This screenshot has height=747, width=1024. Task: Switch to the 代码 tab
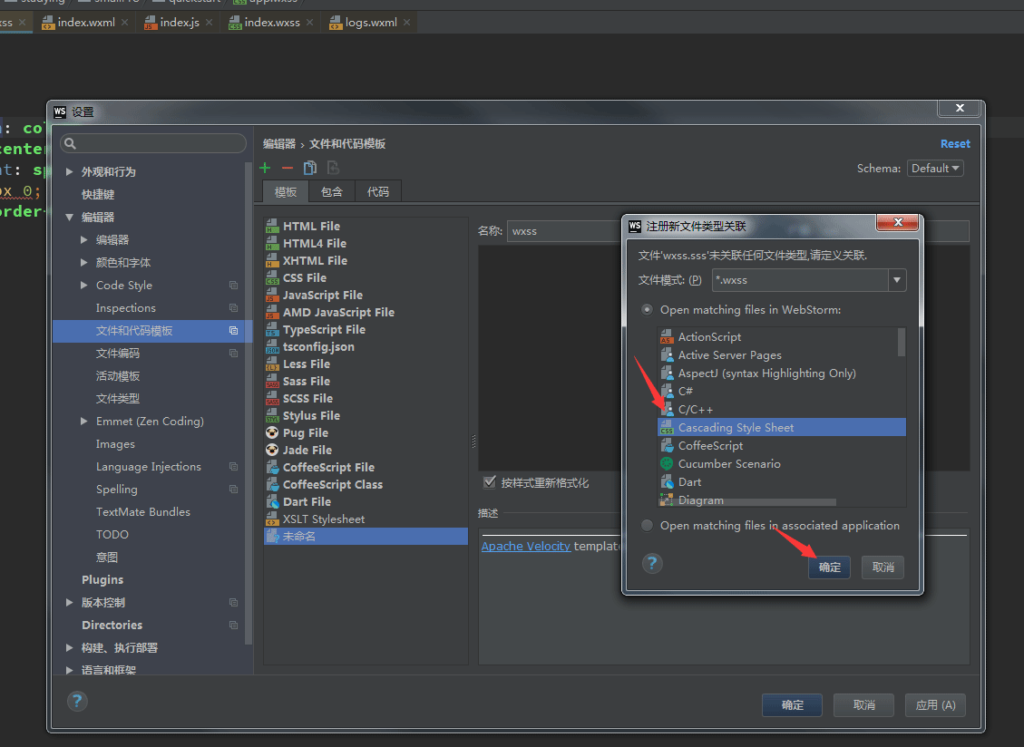[377, 191]
